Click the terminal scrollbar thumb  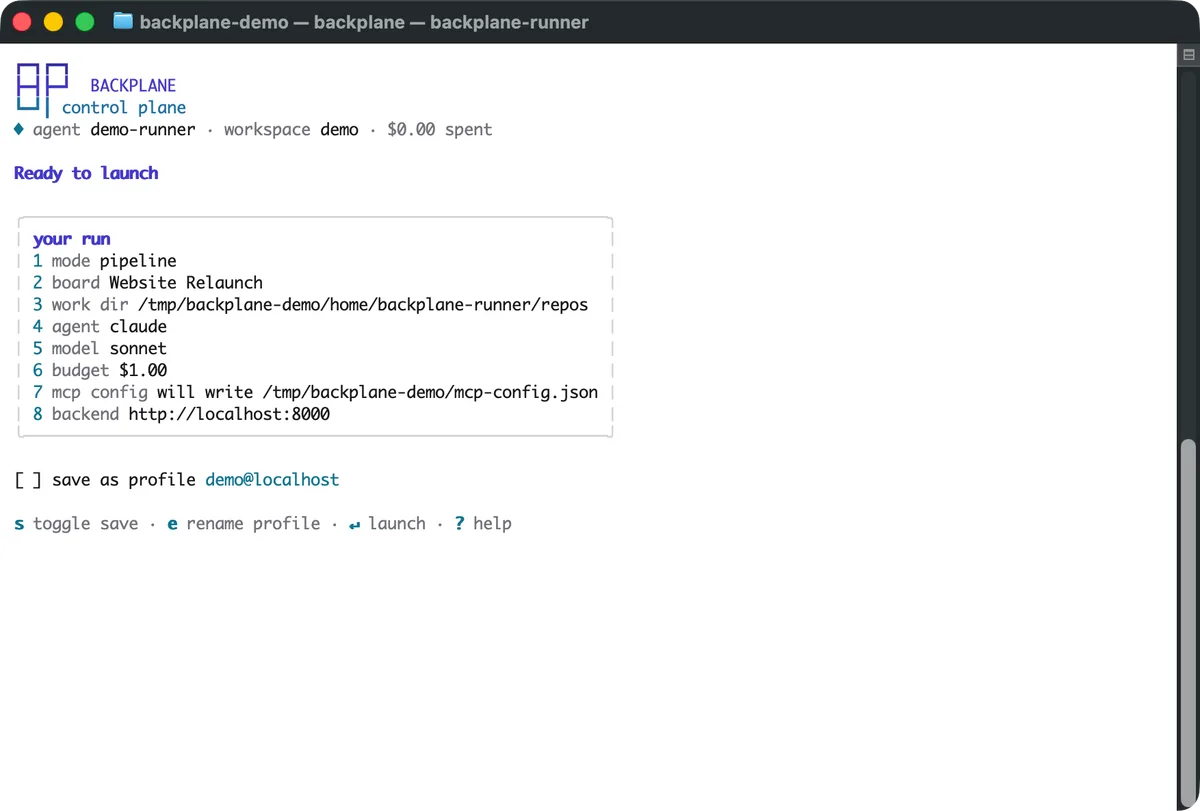point(1189,624)
